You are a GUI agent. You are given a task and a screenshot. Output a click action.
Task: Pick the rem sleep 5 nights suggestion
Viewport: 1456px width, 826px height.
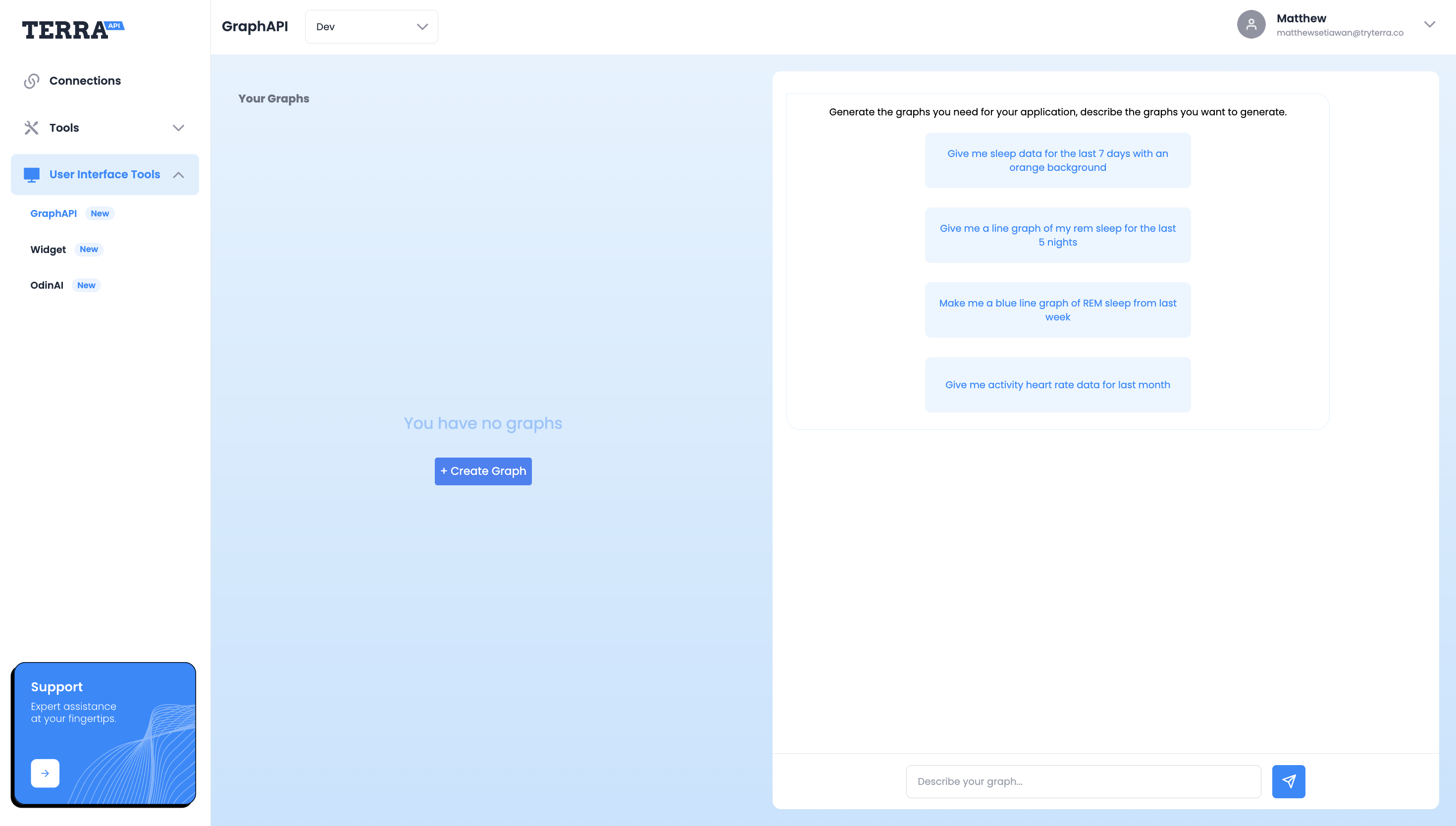(1057, 235)
